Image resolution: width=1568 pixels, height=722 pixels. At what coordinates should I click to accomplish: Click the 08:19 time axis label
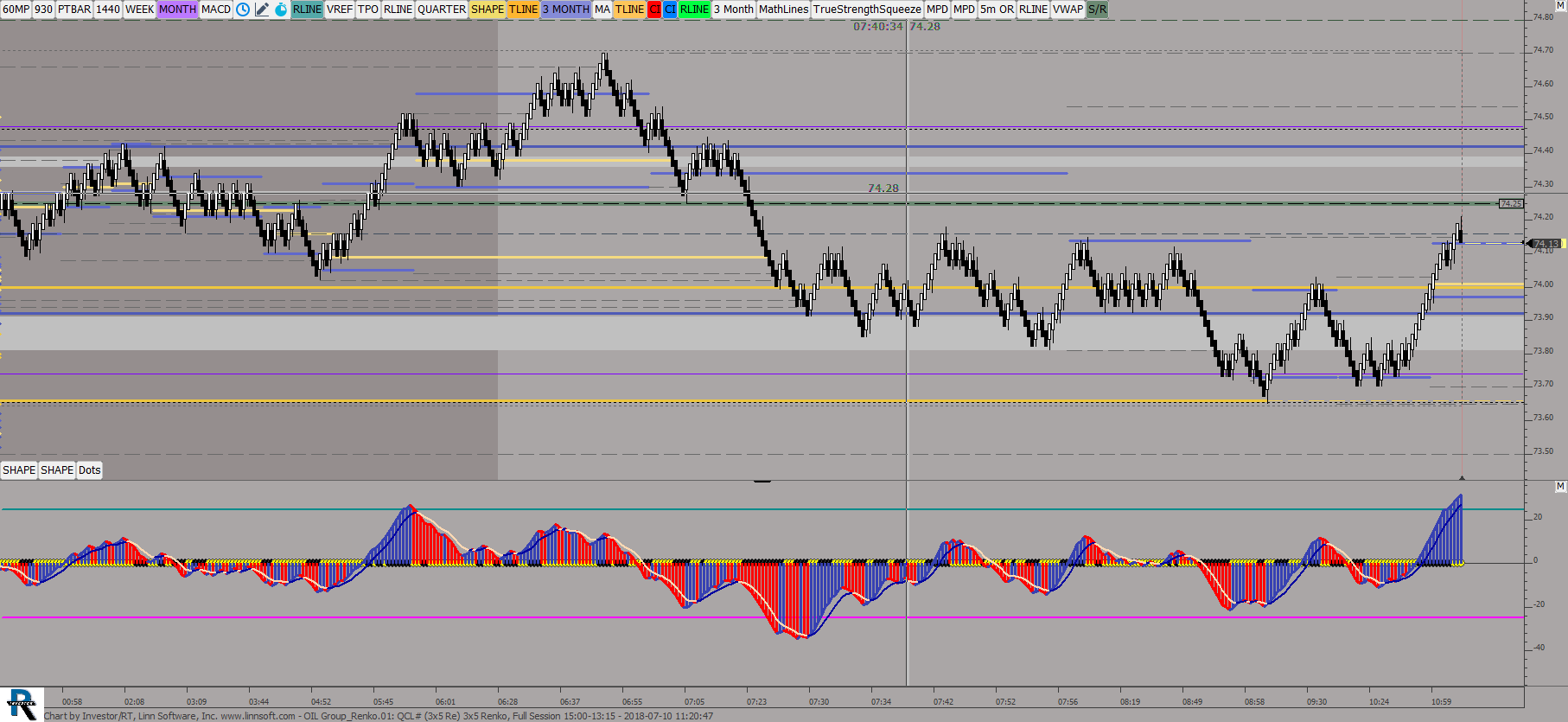coord(1130,701)
